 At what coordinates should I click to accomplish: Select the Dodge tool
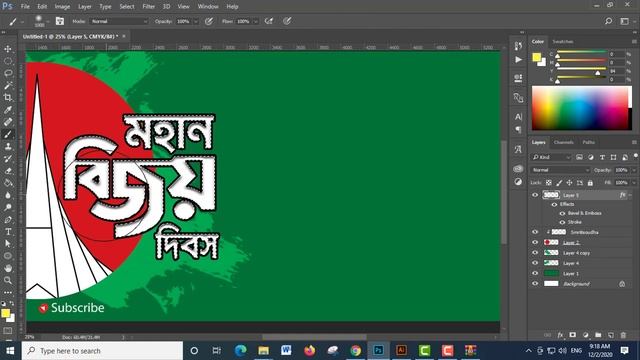coord(8,207)
